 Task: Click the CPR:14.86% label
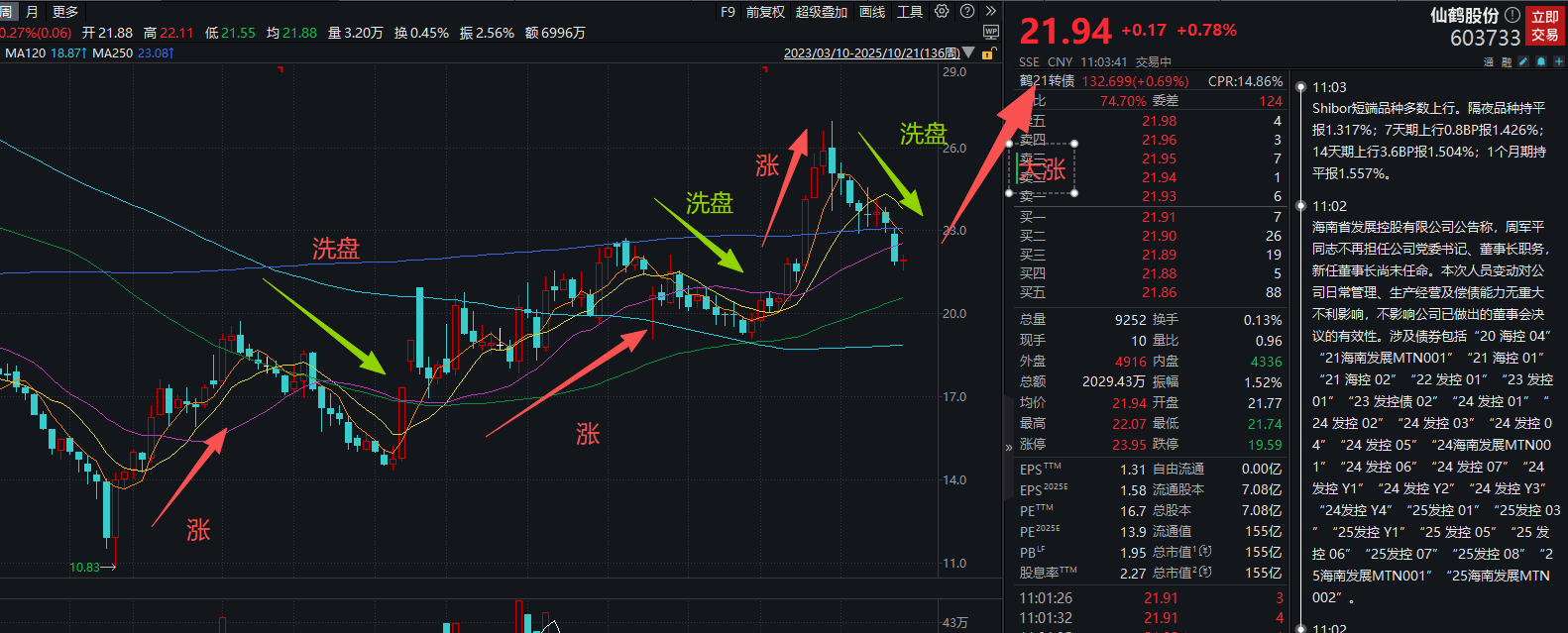[x=1245, y=81]
